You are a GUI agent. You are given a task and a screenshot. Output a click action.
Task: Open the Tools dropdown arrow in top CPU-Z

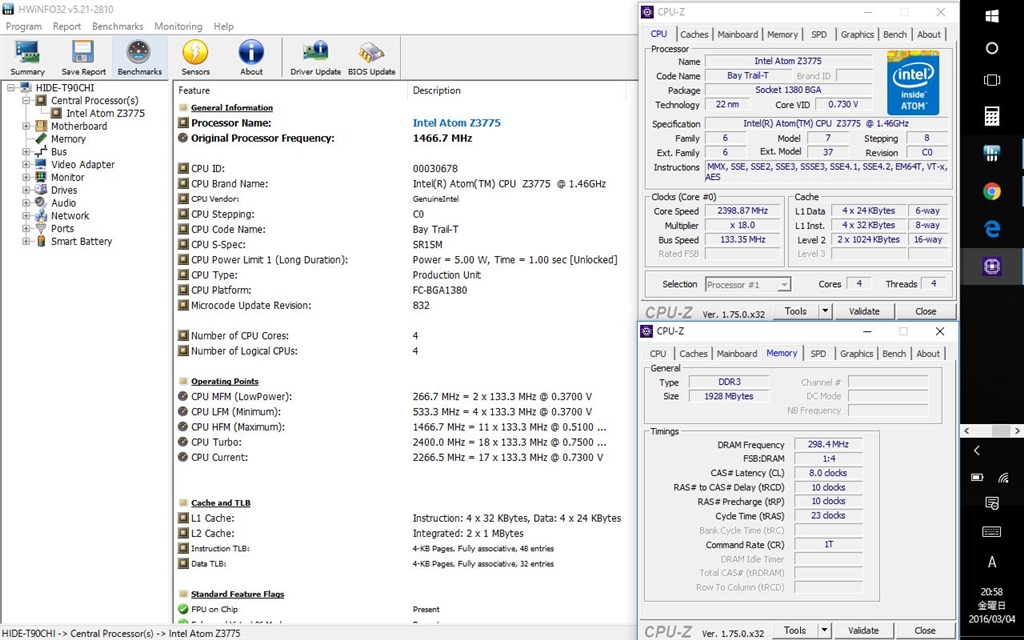(825, 311)
